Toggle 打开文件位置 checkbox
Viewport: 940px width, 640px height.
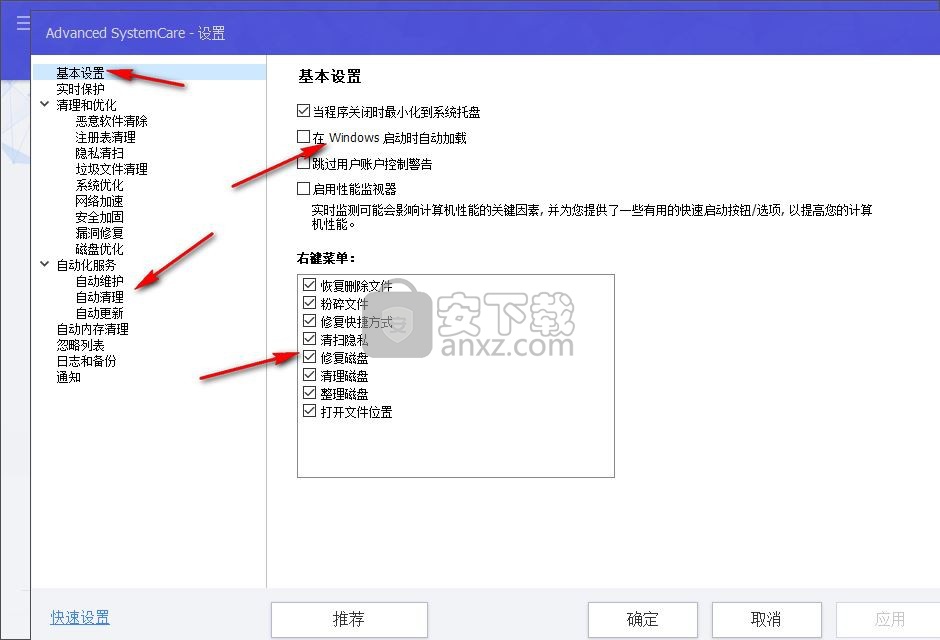pos(309,412)
